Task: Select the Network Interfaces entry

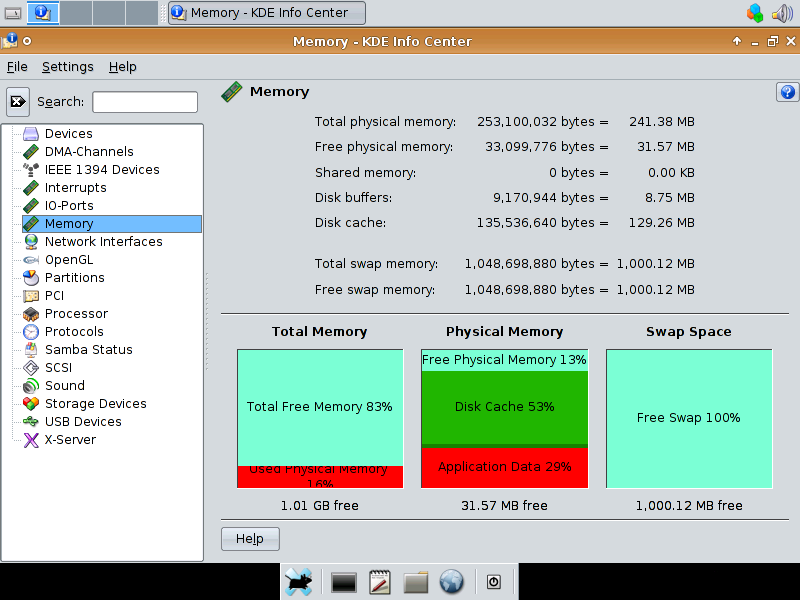Action: 104,241
